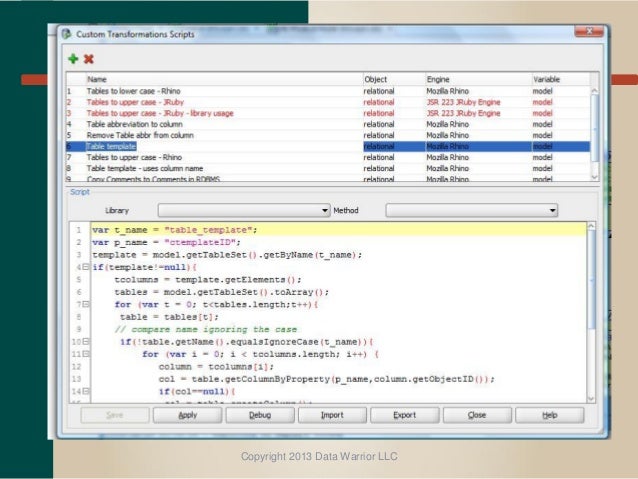The width and height of the screenshot is (638, 479).
Task: Click the script list scrollbar thumb
Action: 594,128
